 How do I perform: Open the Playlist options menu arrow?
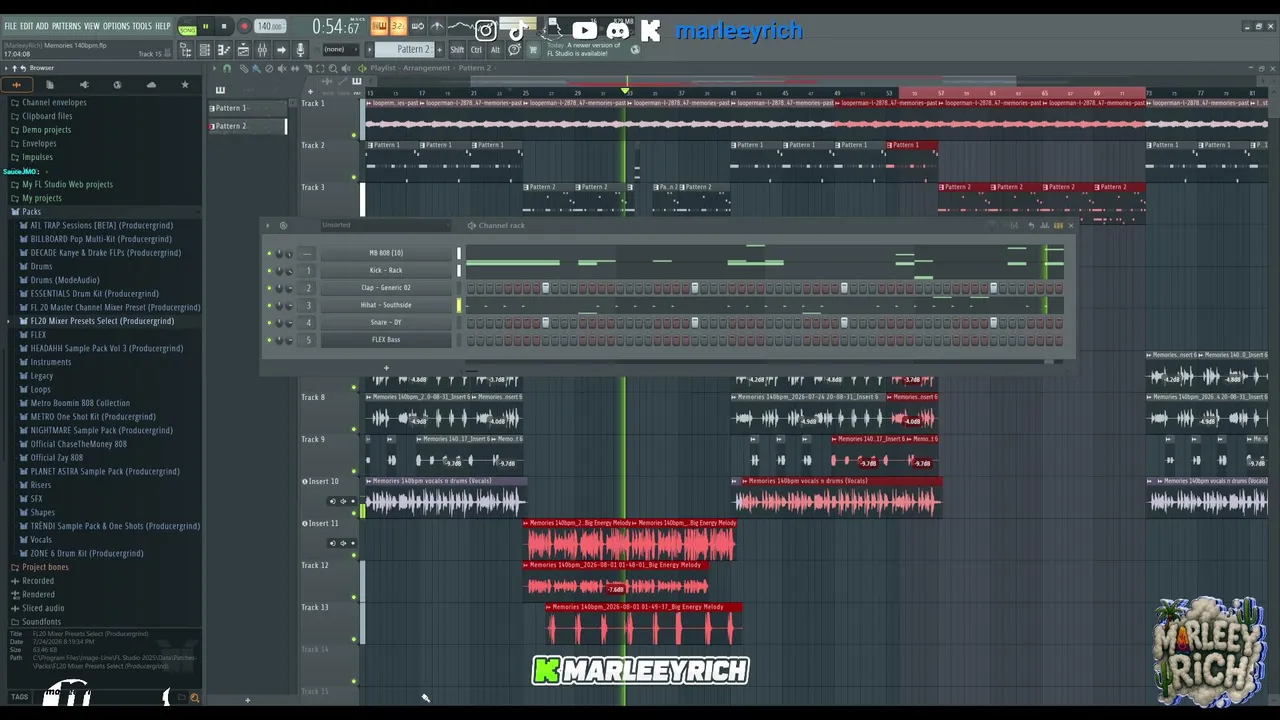tap(213, 68)
